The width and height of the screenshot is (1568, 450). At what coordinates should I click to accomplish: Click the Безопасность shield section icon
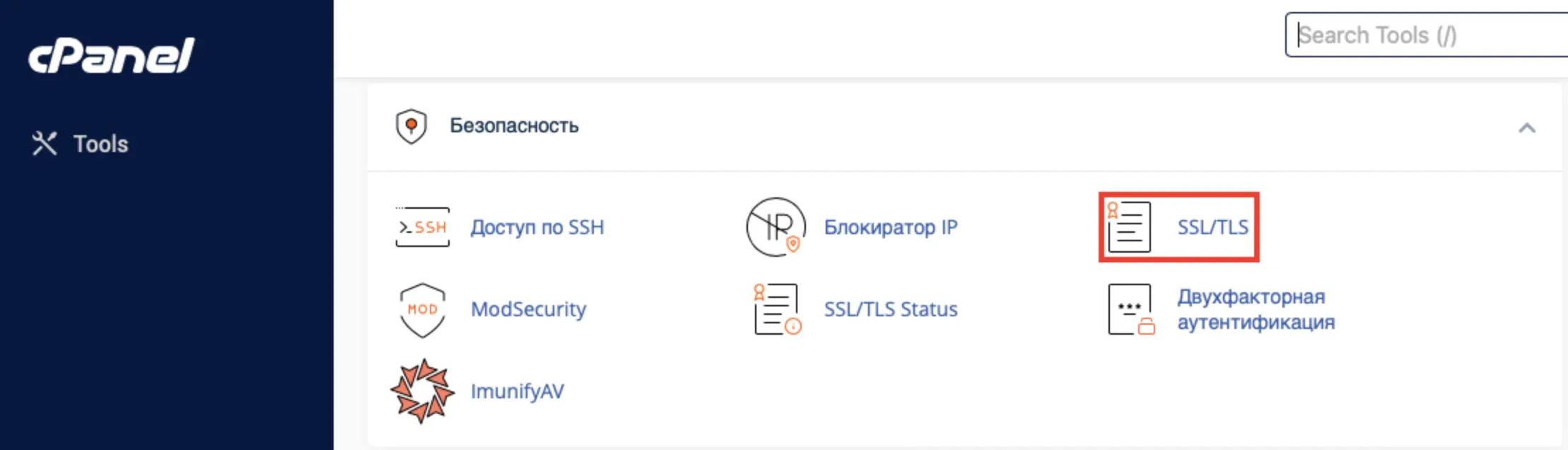(x=411, y=126)
